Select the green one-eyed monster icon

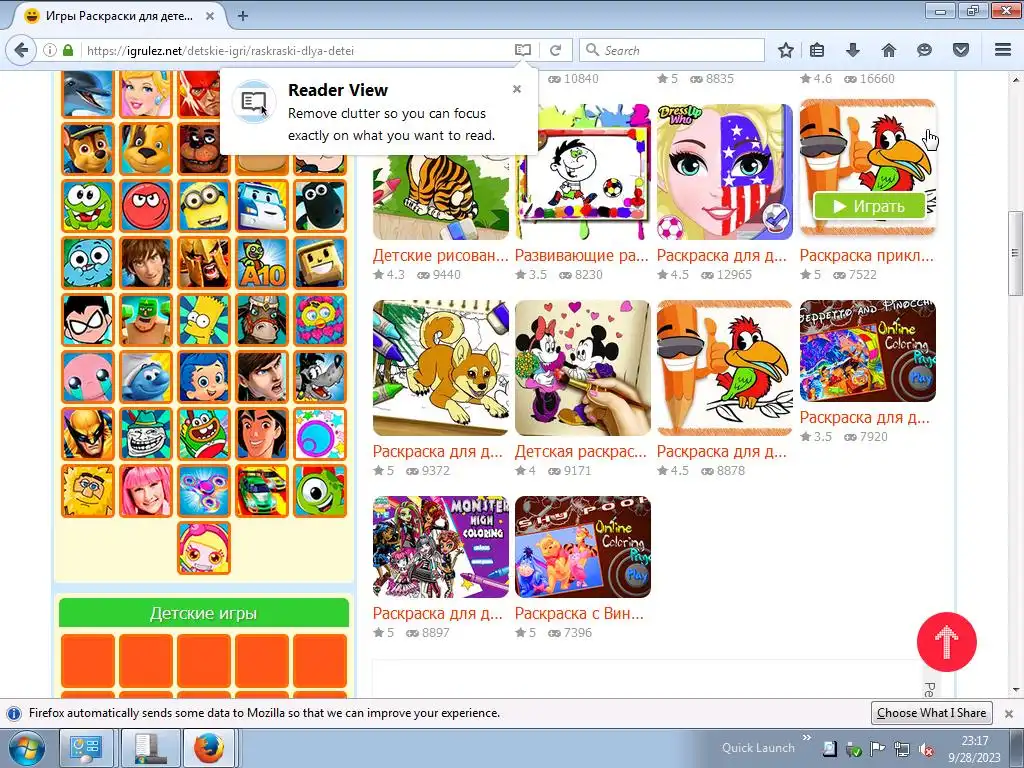[x=320, y=491]
